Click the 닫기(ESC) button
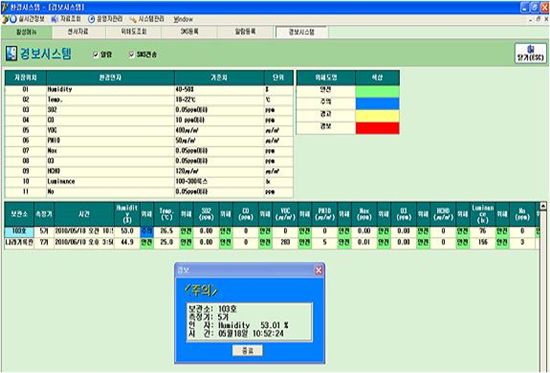The height and width of the screenshot is (373, 550). tap(531, 53)
